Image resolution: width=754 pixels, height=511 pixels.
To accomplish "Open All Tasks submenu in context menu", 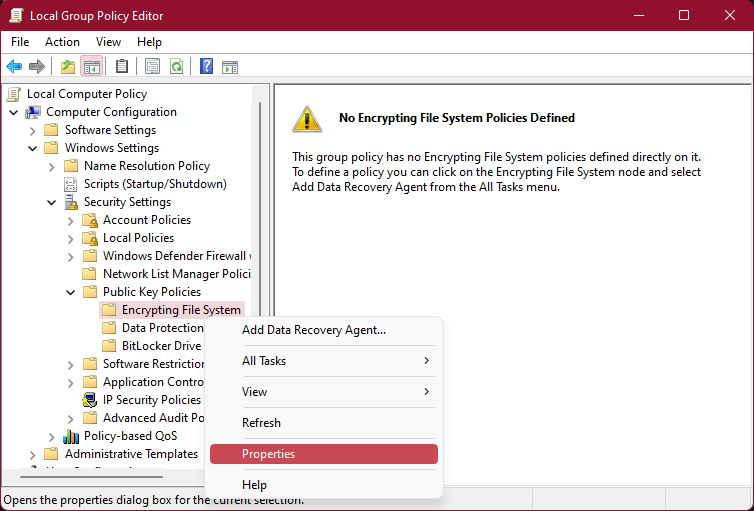I will [324, 361].
